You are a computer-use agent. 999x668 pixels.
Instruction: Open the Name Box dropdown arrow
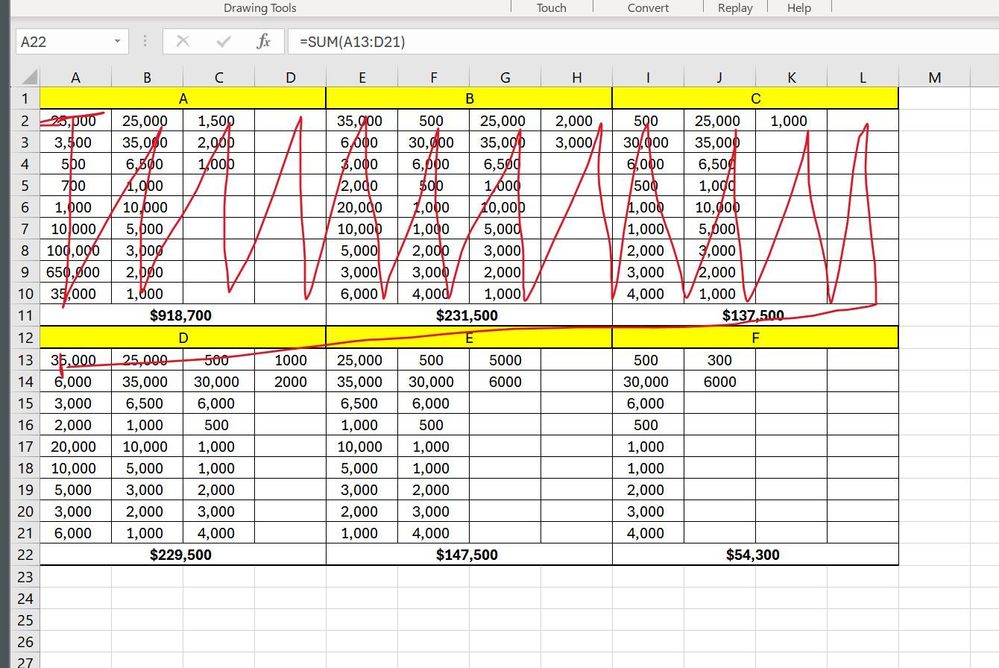(117, 41)
